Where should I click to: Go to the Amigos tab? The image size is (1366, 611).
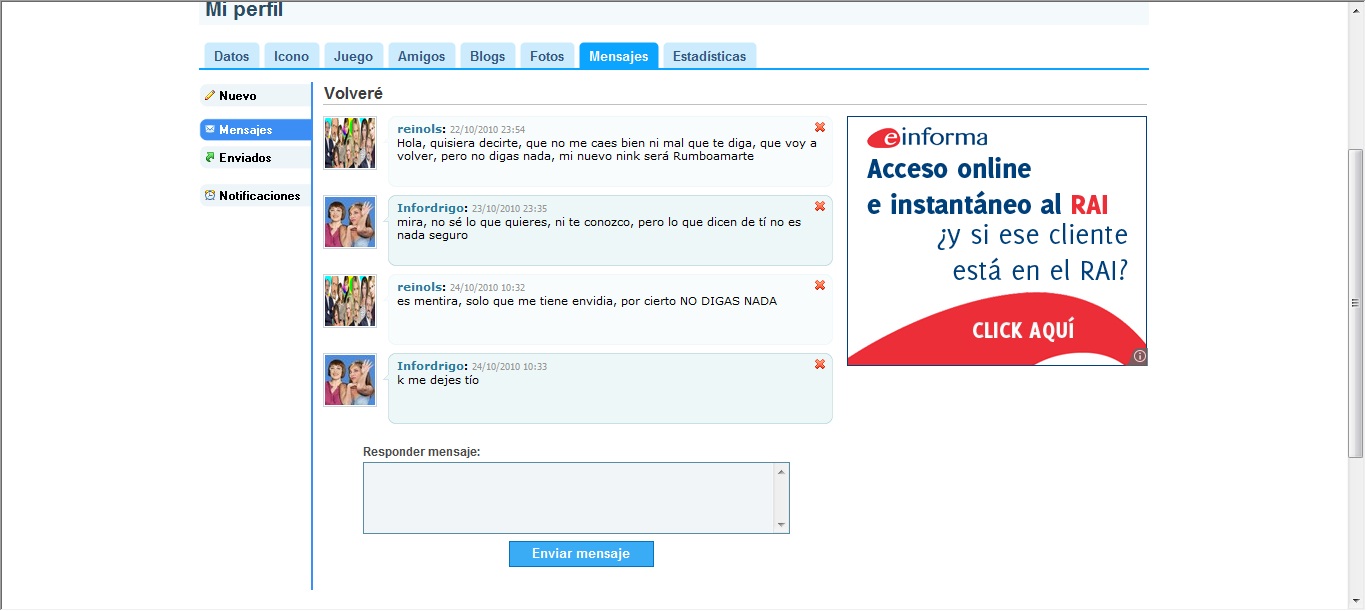[421, 56]
